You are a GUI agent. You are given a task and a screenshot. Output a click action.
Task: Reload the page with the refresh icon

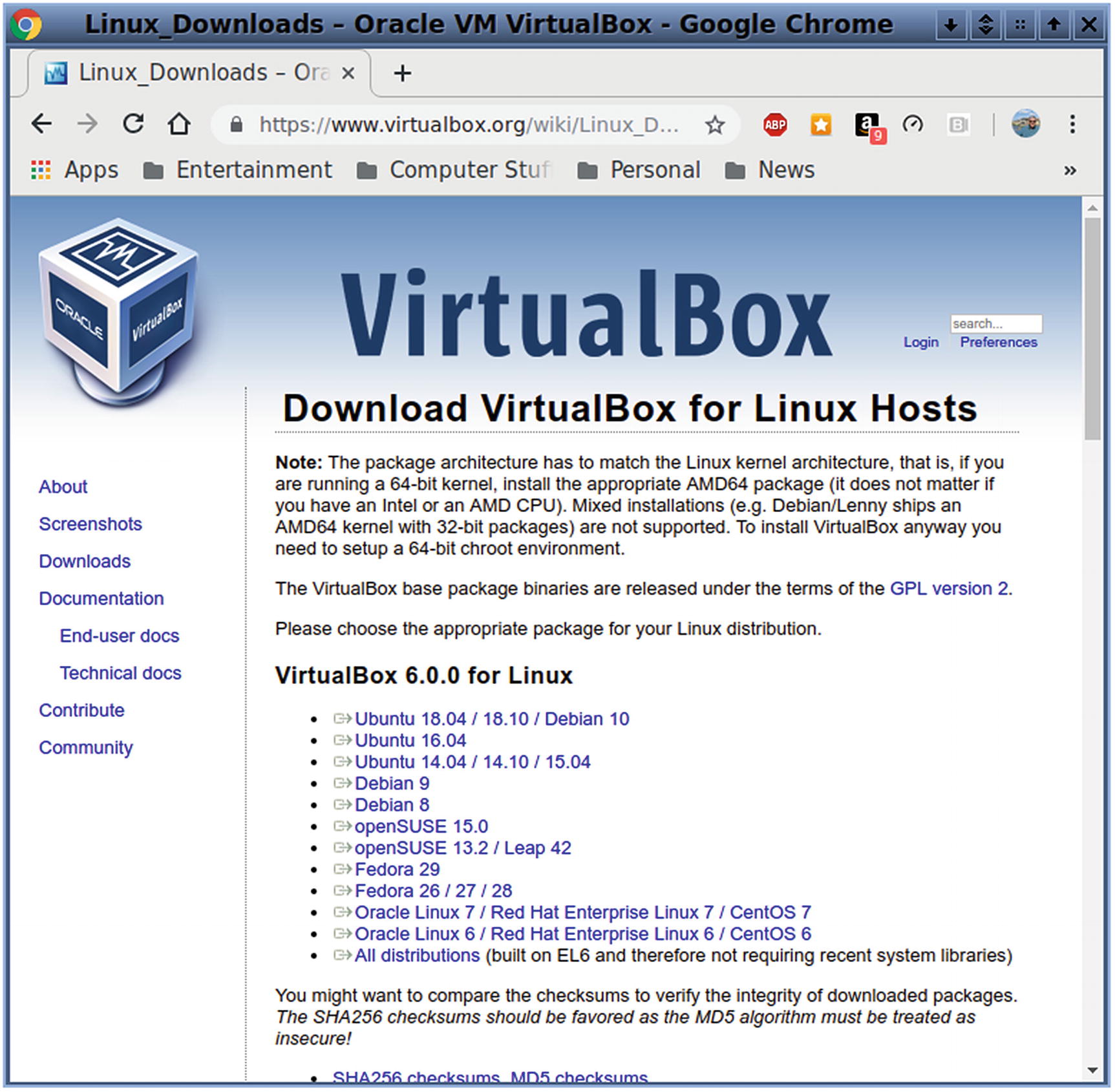pos(133,123)
